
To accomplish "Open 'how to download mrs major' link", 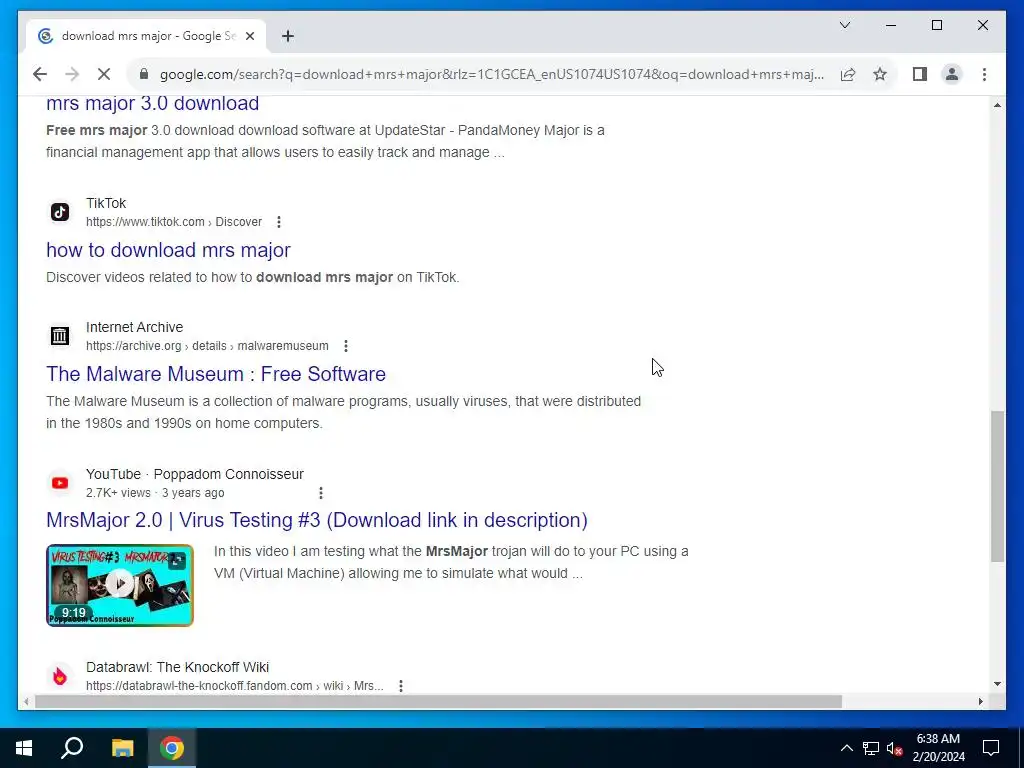I will click(168, 250).
